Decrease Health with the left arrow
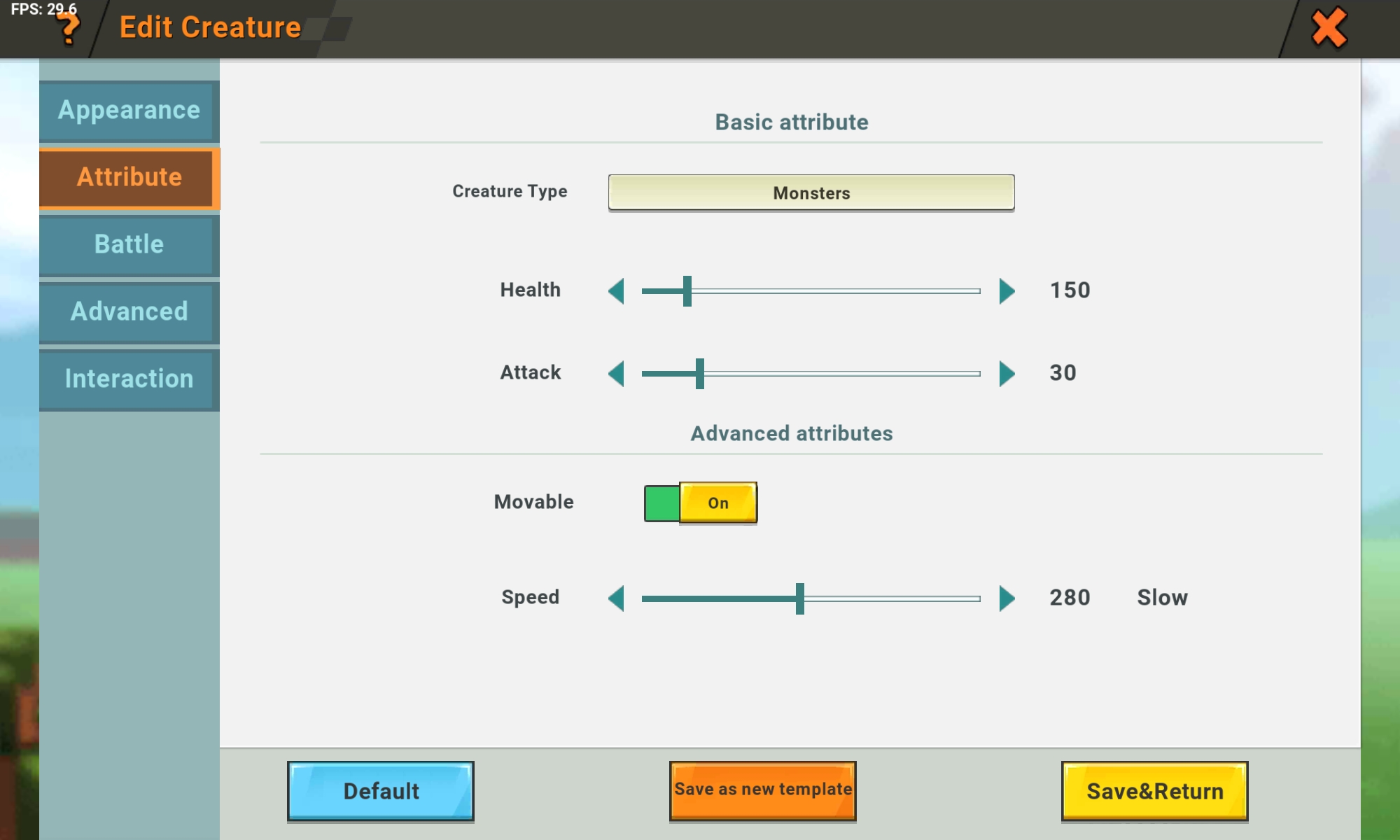This screenshot has height=840, width=1400. tap(617, 290)
